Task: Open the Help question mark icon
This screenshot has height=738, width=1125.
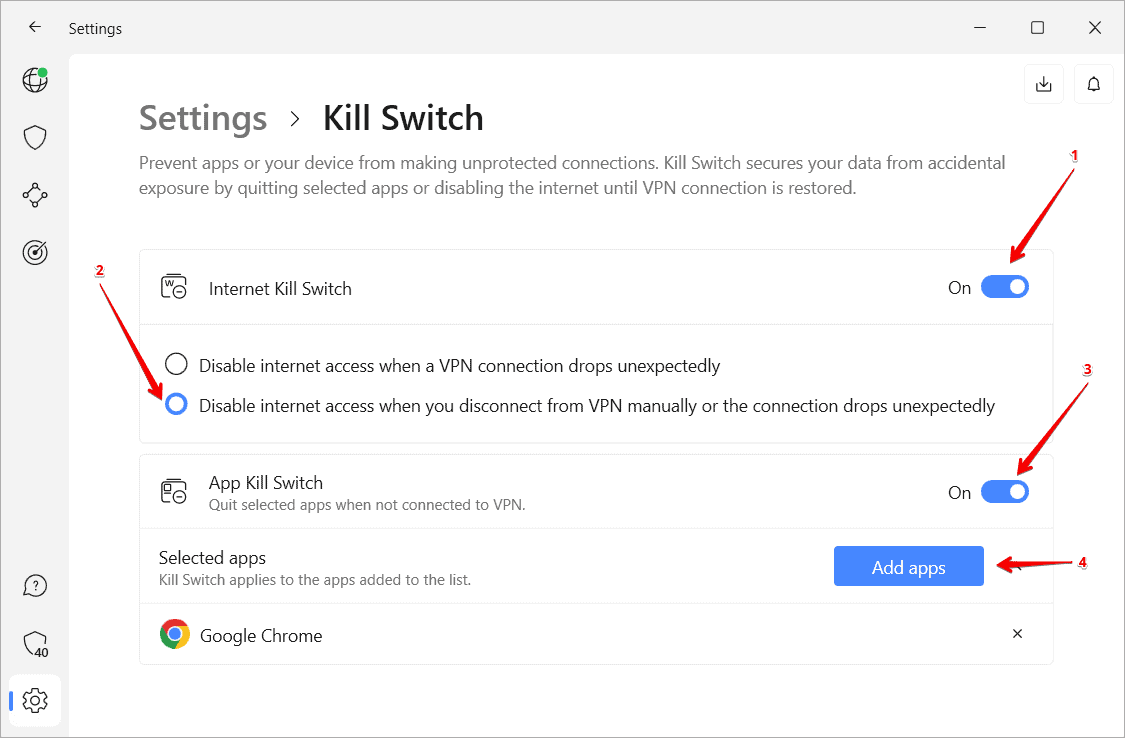Action: point(35,585)
